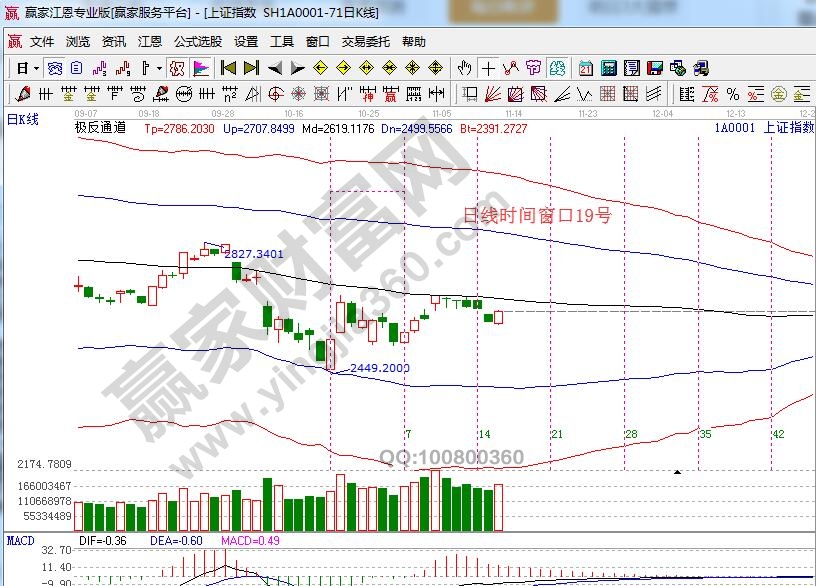This screenshot has height=586, width=816.
Task: Toggle the highlighted 极 channel indicator button
Action: point(177,68)
